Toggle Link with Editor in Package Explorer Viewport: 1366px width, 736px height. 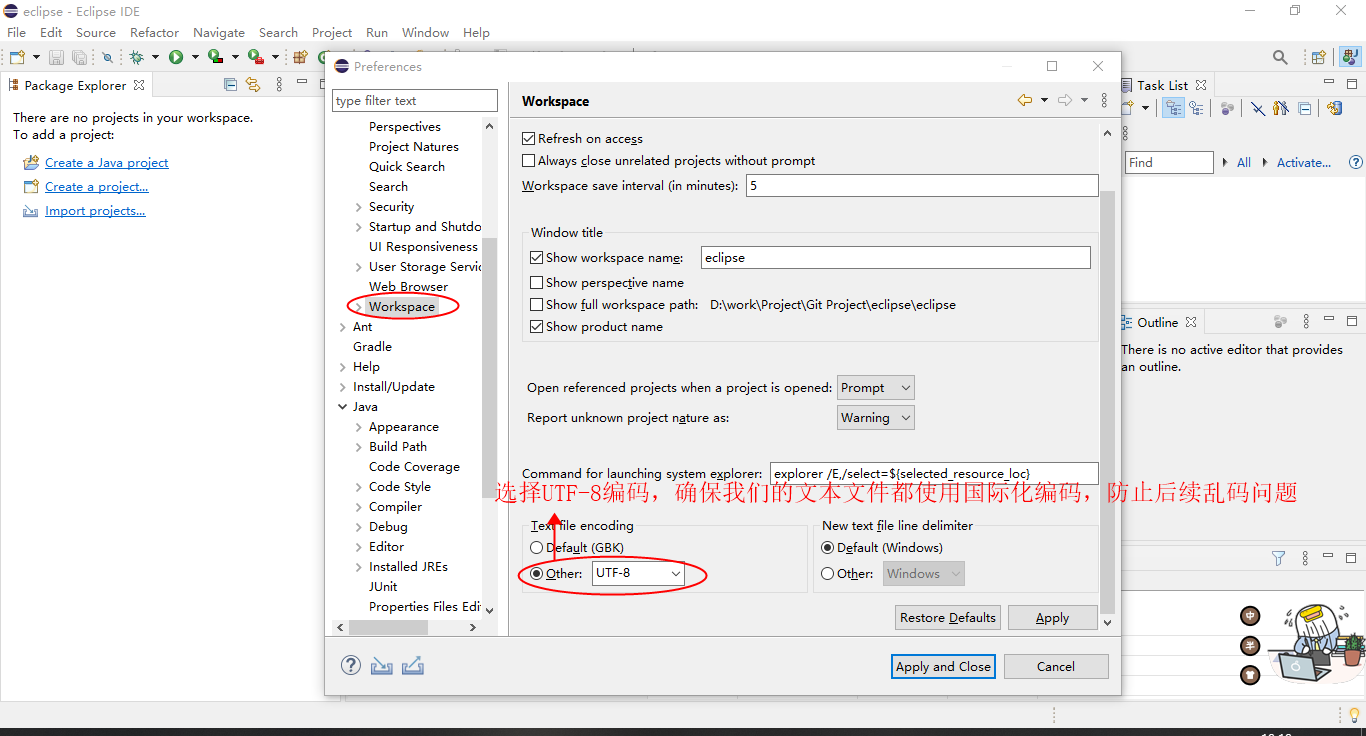253,85
